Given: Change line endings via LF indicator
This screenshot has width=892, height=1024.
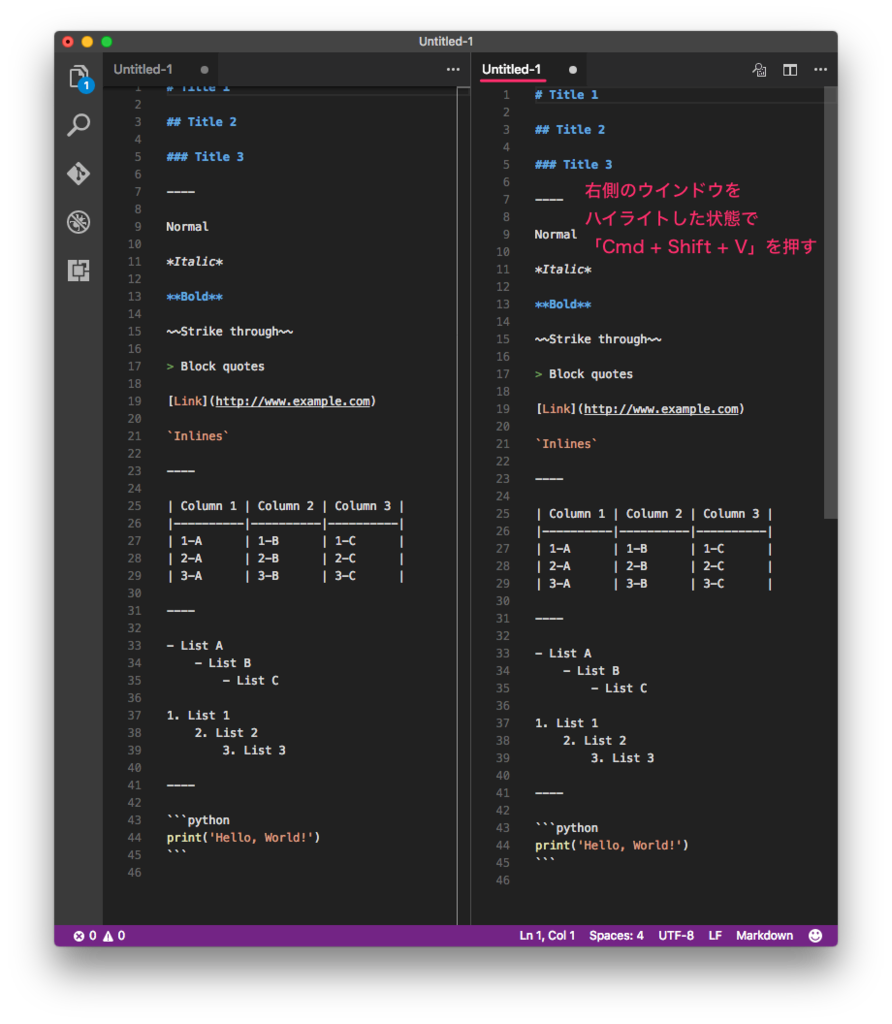Looking at the screenshot, I should (715, 936).
